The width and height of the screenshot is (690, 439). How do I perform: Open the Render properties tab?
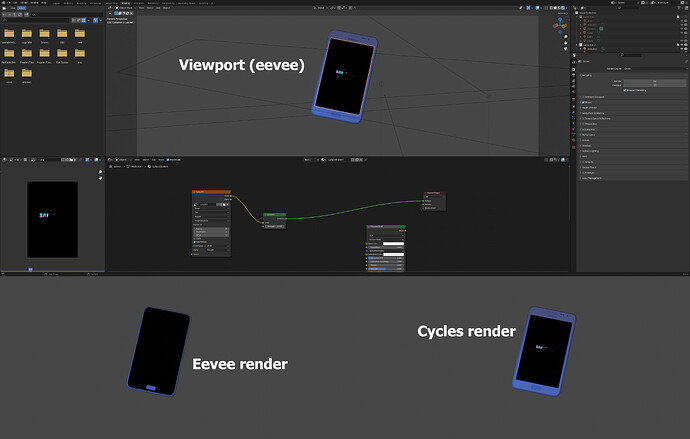(x=573, y=70)
